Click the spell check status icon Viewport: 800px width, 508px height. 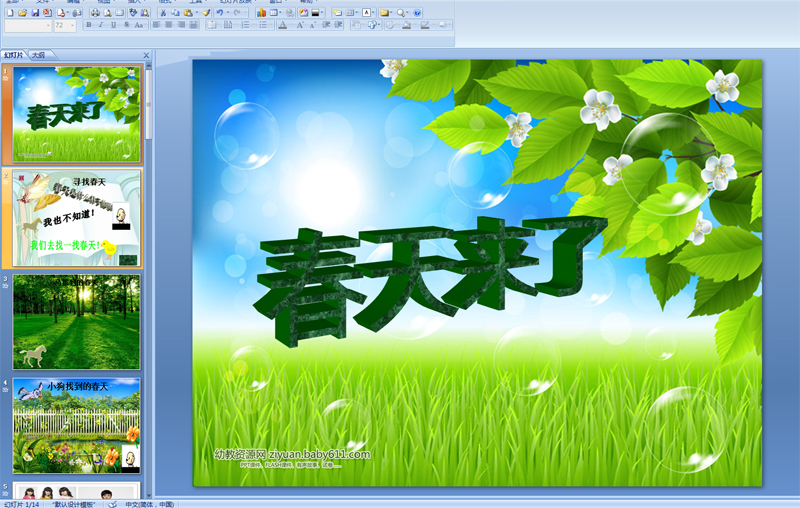click(x=112, y=504)
